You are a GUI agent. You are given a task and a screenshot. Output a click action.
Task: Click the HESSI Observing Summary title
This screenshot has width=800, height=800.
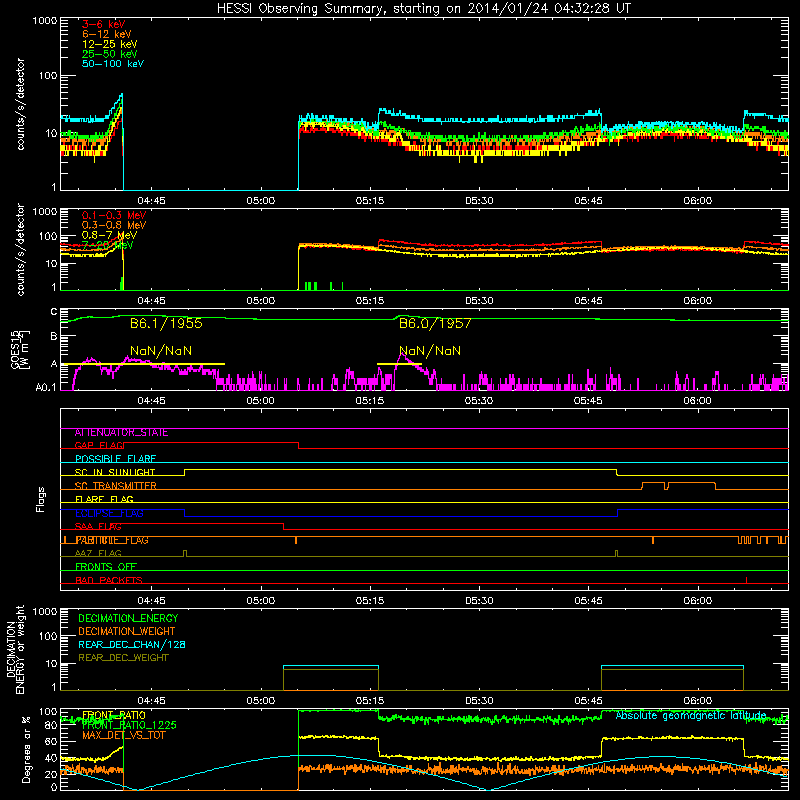coord(424,8)
